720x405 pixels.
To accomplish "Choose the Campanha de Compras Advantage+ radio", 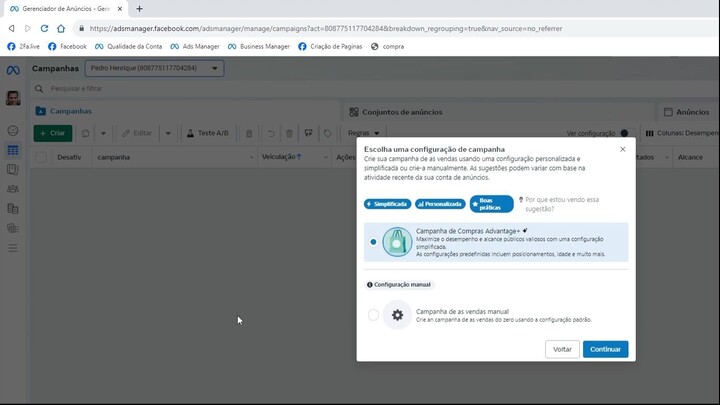I will coord(373,242).
